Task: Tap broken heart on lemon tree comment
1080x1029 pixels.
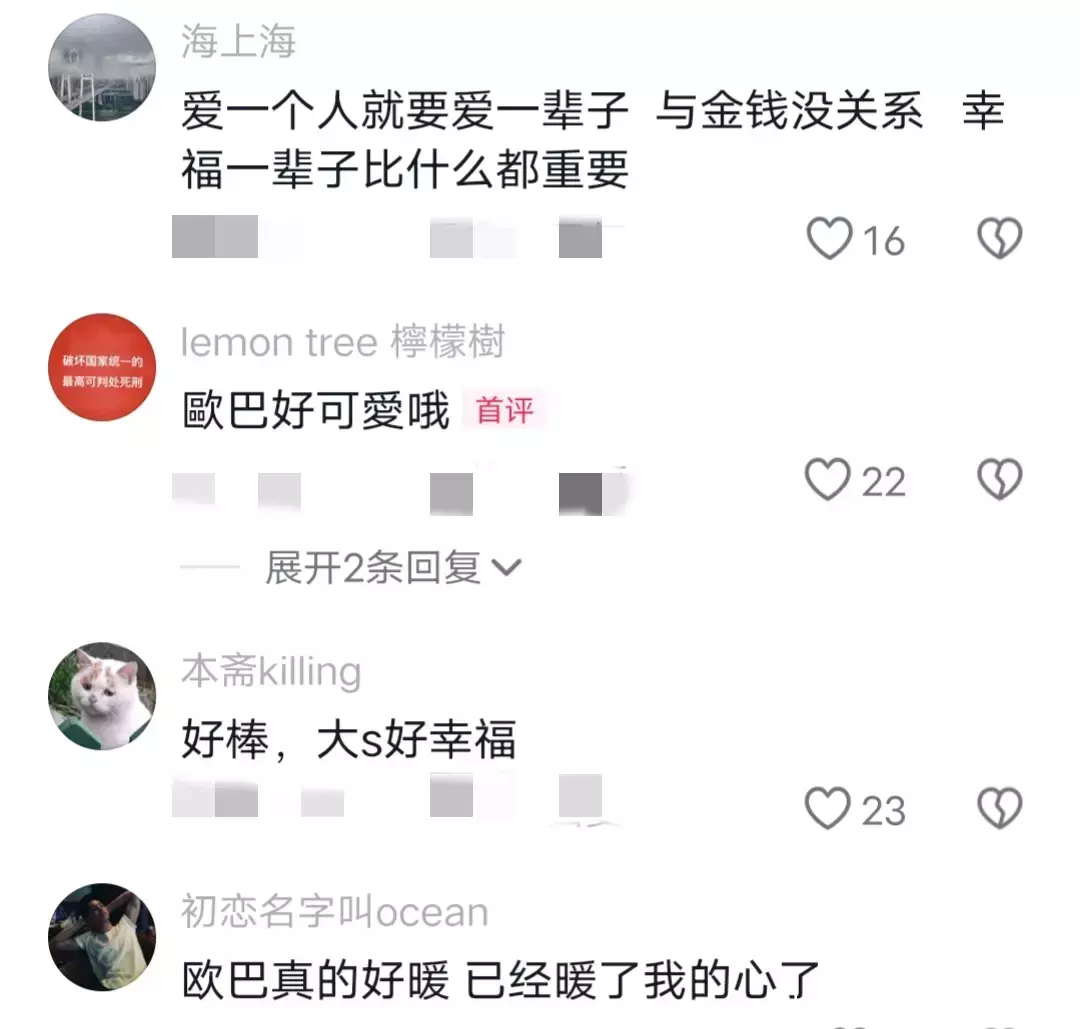Action: point(999,479)
